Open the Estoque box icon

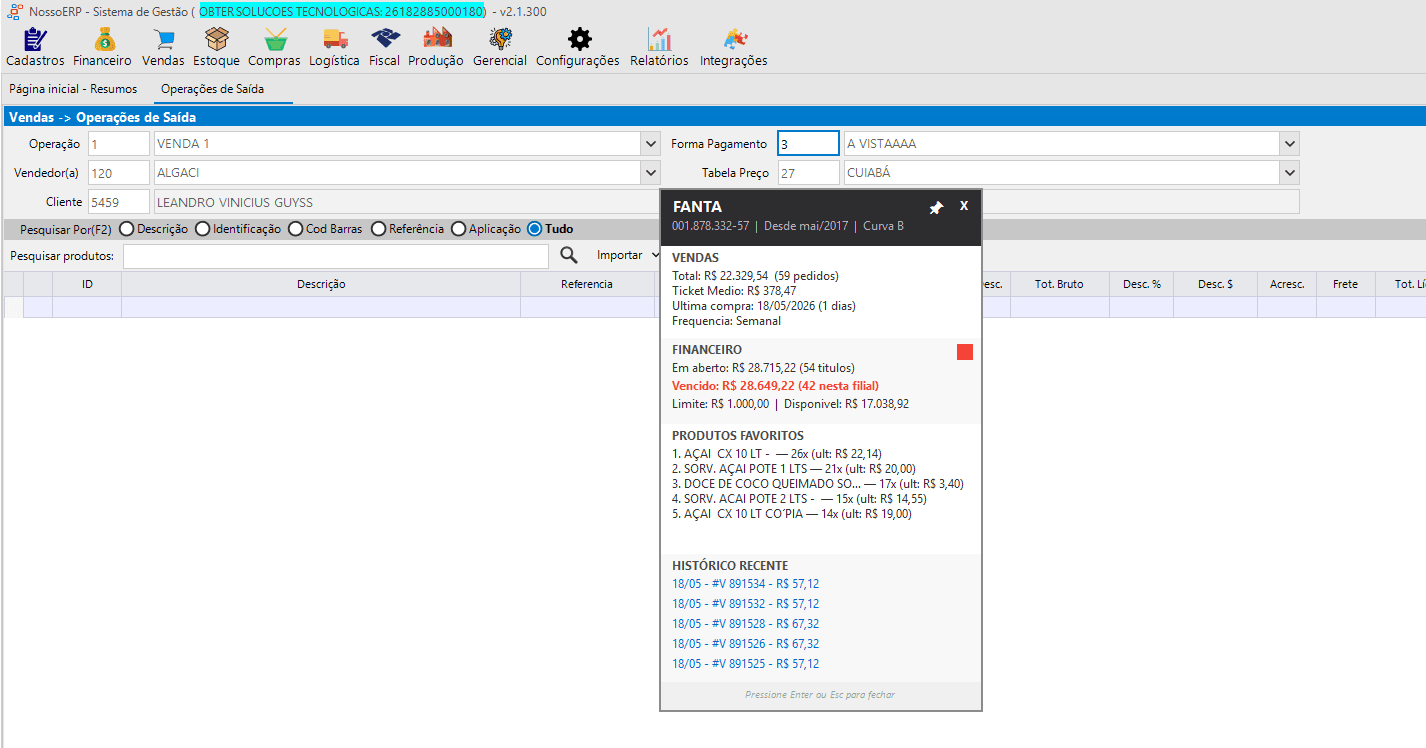point(216,39)
